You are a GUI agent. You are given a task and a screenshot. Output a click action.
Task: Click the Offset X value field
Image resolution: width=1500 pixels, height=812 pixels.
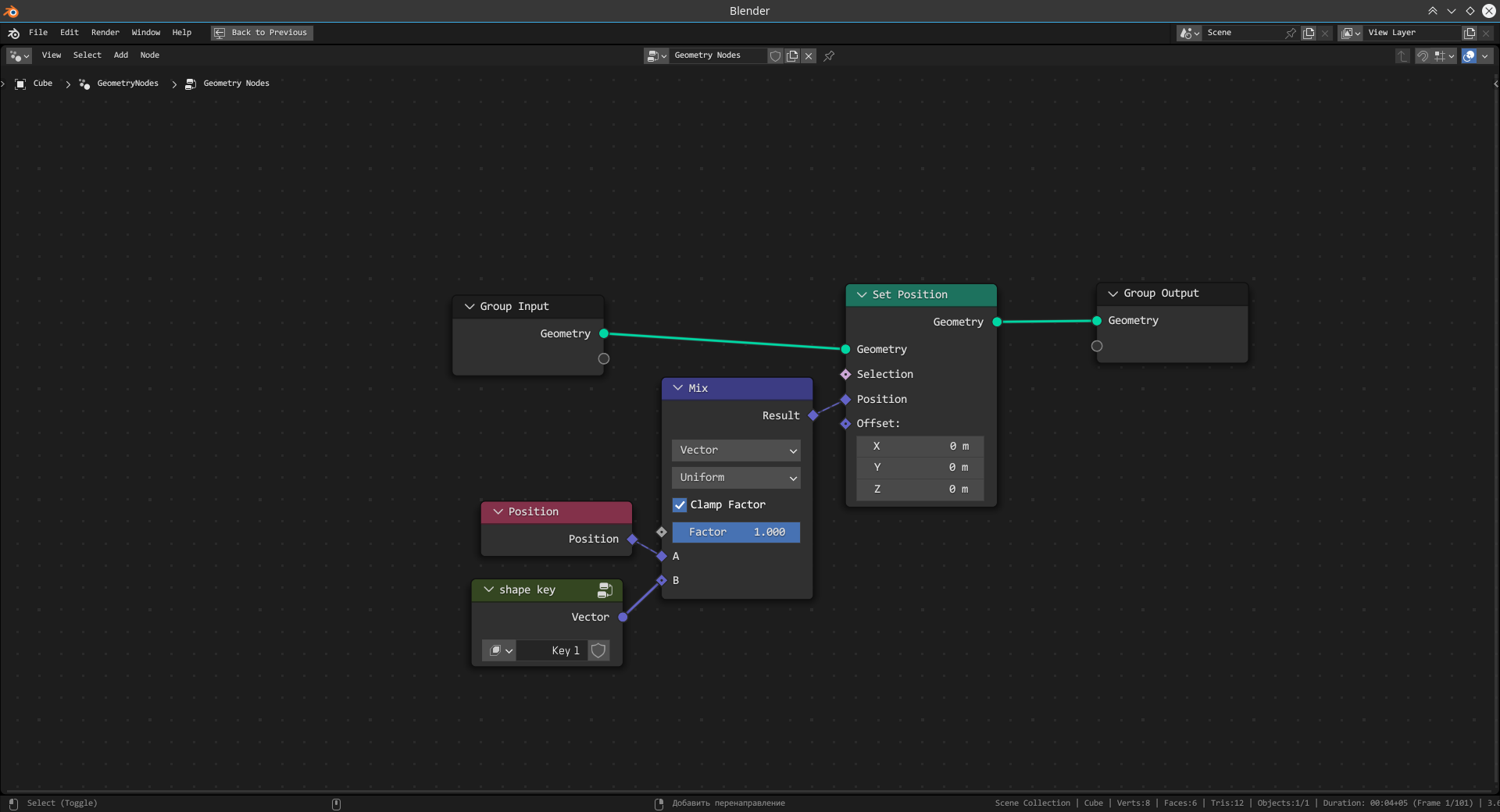click(x=920, y=447)
